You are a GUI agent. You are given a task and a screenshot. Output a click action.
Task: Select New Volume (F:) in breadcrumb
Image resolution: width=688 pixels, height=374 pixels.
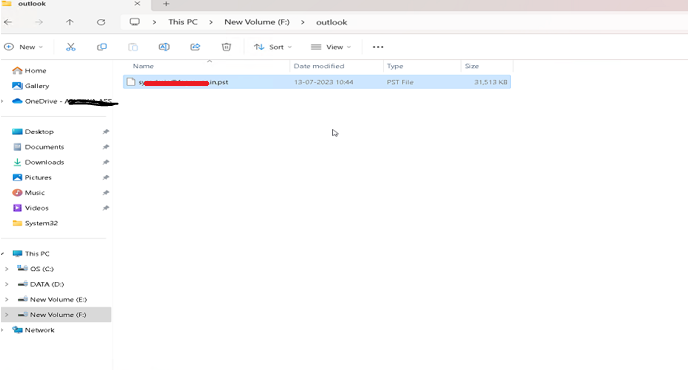click(x=257, y=22)
